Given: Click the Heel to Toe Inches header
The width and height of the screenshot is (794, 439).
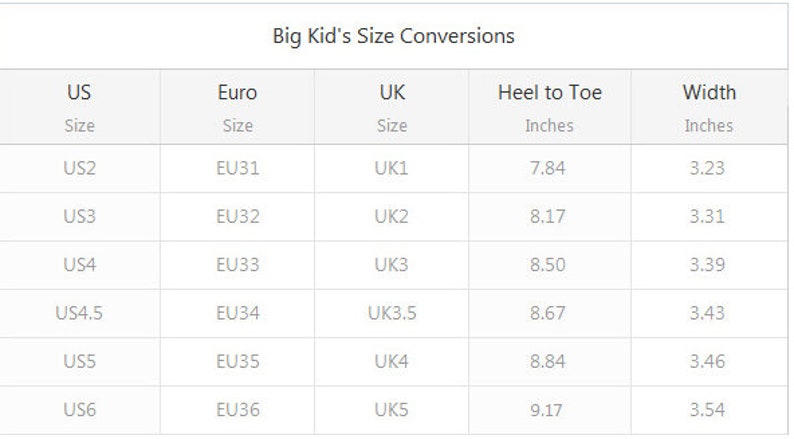Looking at the screenshot, I should (549, 107).
